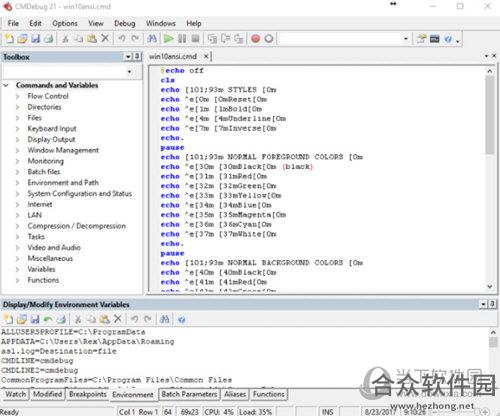This screenshot has height=416, width=500.
Task: Expand the Environment and Path tree node
Action: point(17,183)
